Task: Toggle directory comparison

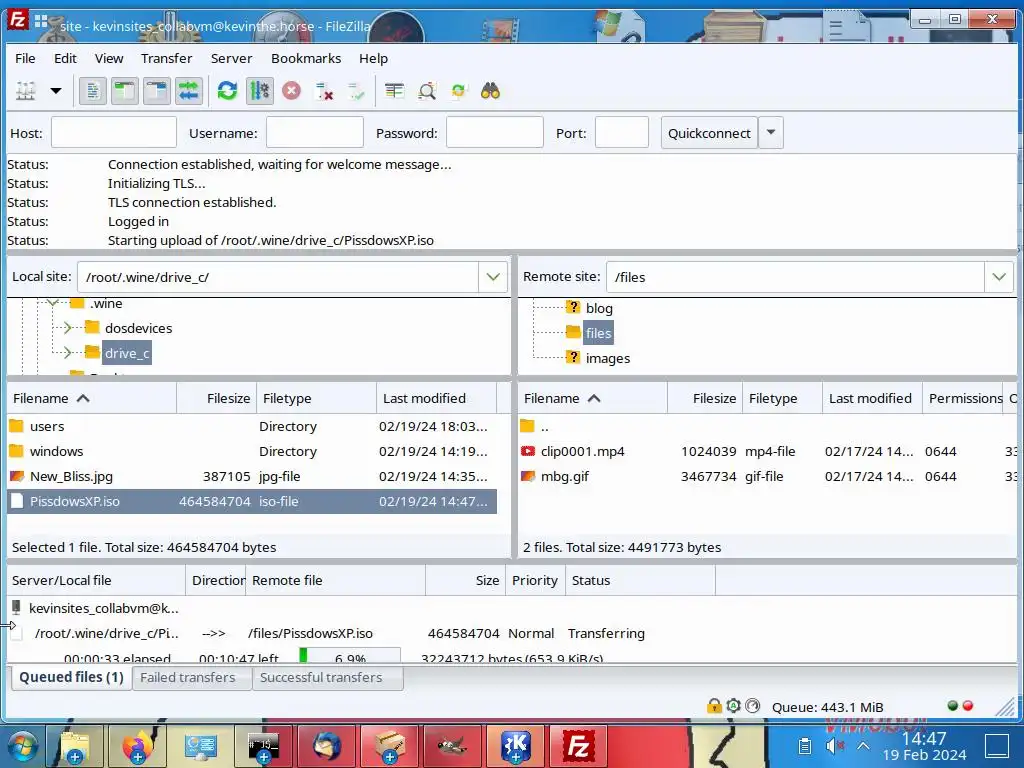Action: (x=427, y=91)
